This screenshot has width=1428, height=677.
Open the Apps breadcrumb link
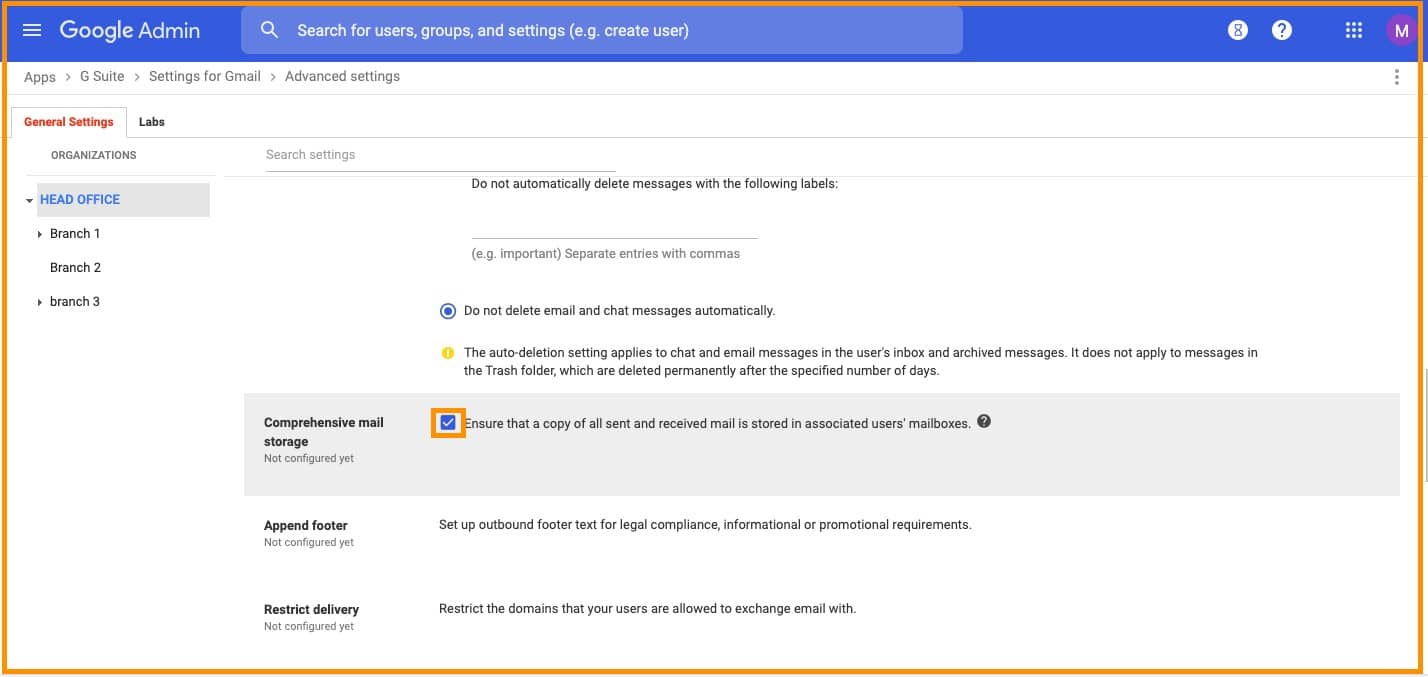point(40,77)
